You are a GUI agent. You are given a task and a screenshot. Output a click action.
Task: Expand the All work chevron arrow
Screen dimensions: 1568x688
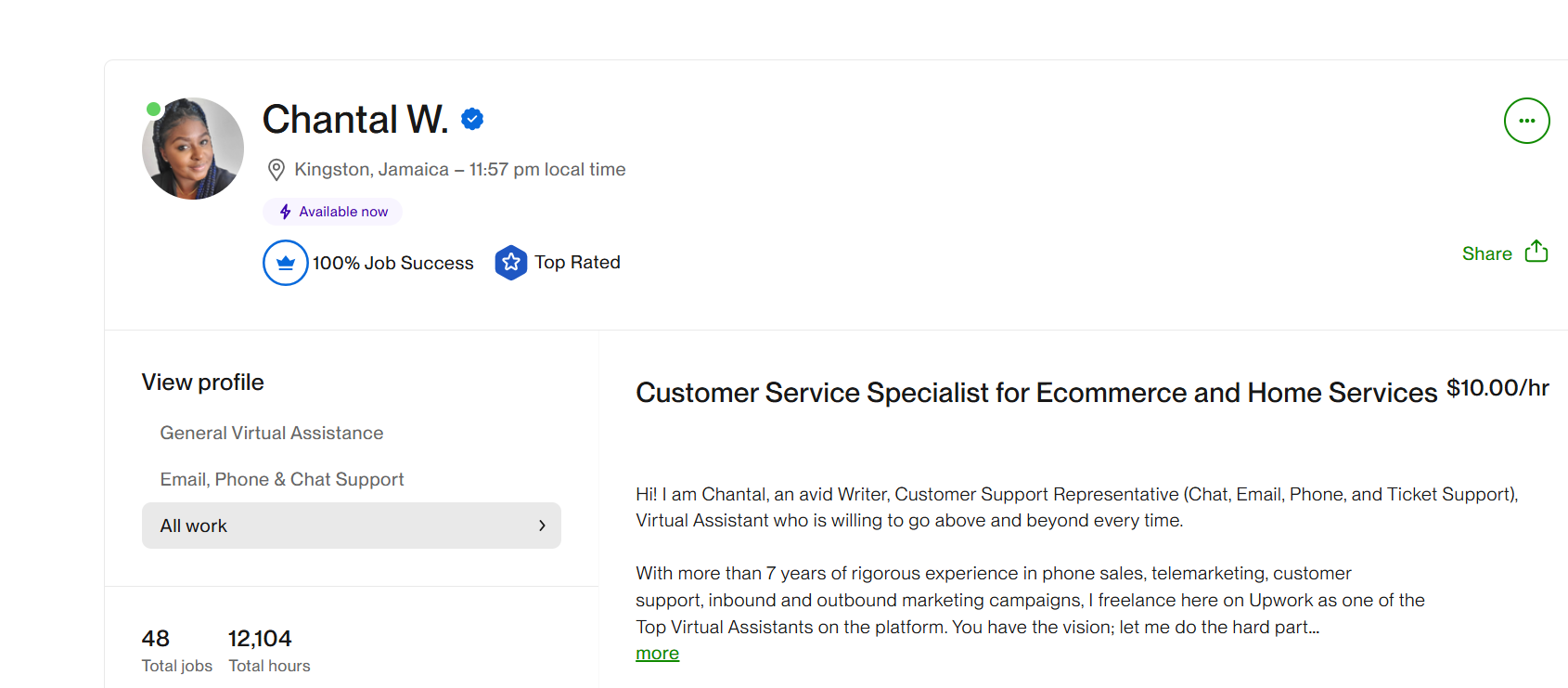point(542,526)
